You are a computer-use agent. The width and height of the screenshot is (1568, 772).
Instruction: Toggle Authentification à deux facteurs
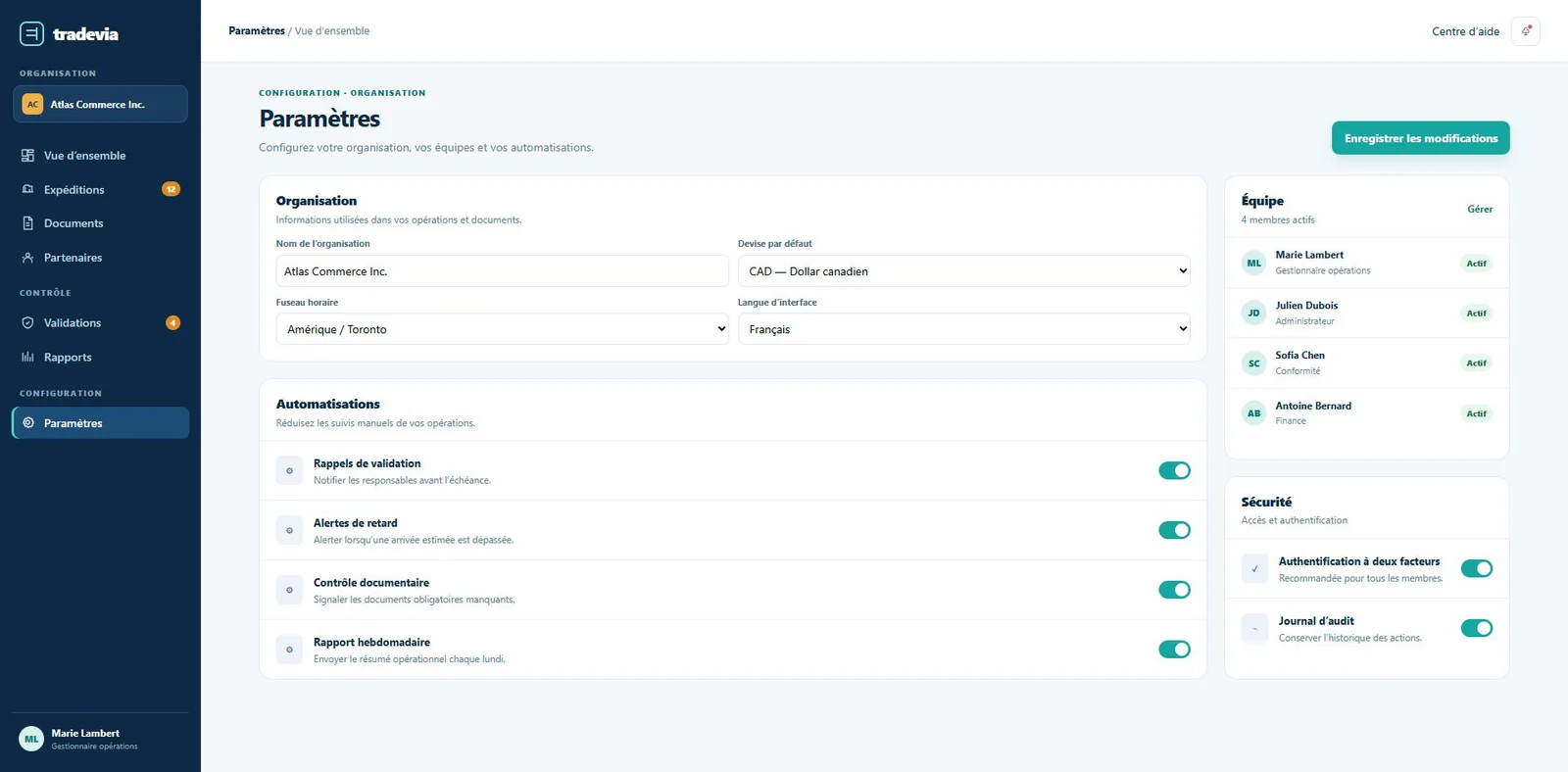coord(1477,568)
